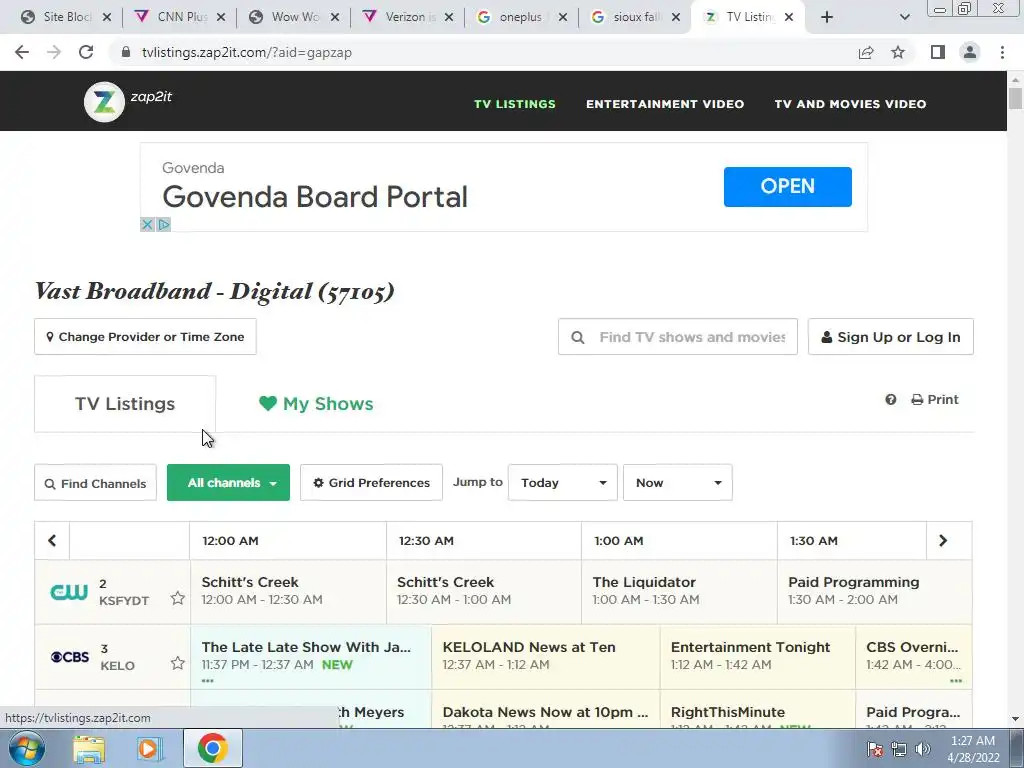The height and width of the screenshot is (768, 1024).
Task: Close the TV Listing browser tab
Action: tap(789, 17)
